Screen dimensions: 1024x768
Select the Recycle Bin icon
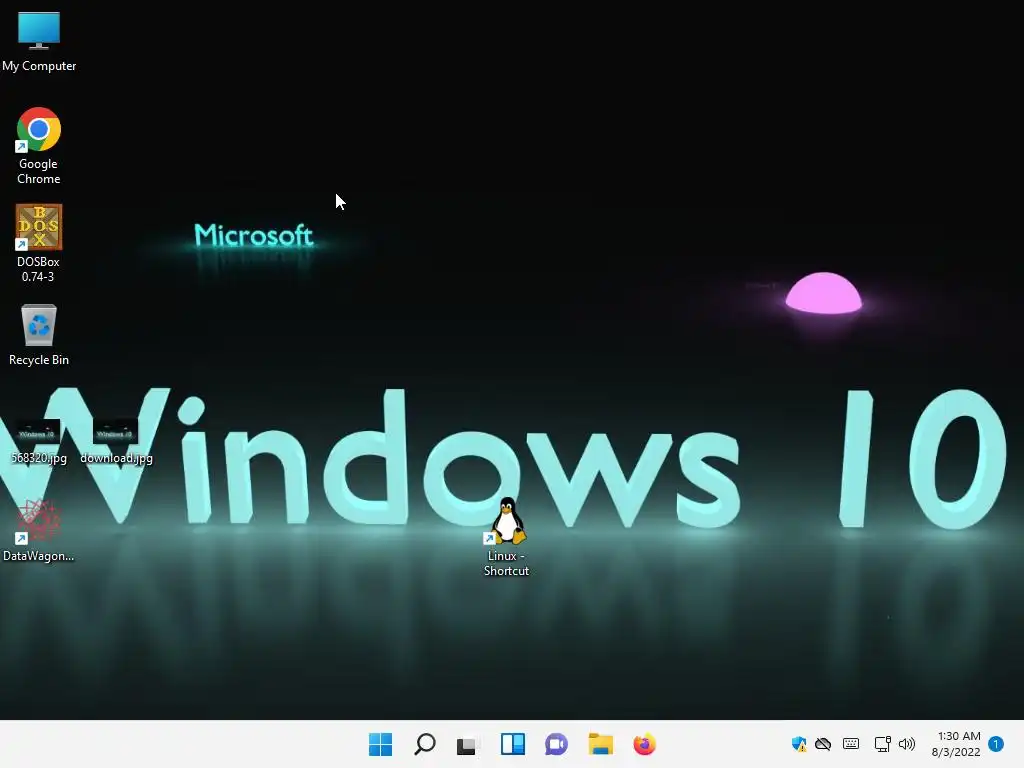tap(39, 334)
